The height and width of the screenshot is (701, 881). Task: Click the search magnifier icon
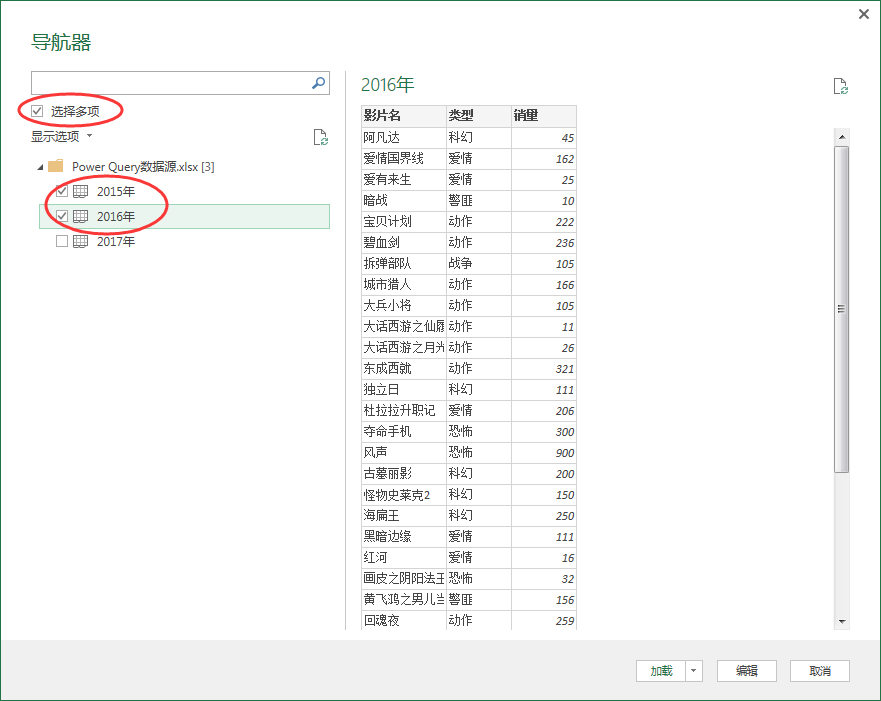click(x=317, y=82)
